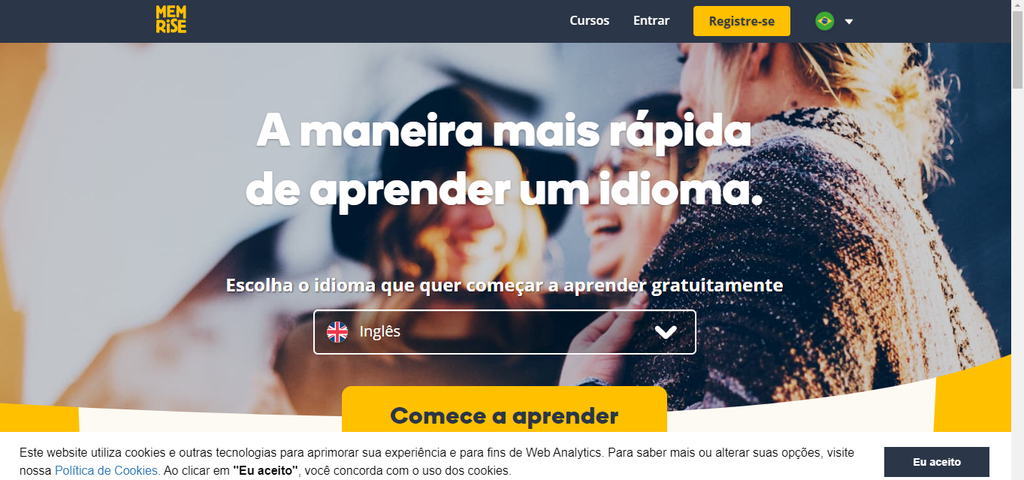Accept cookies with Eu aceito button

936,462
